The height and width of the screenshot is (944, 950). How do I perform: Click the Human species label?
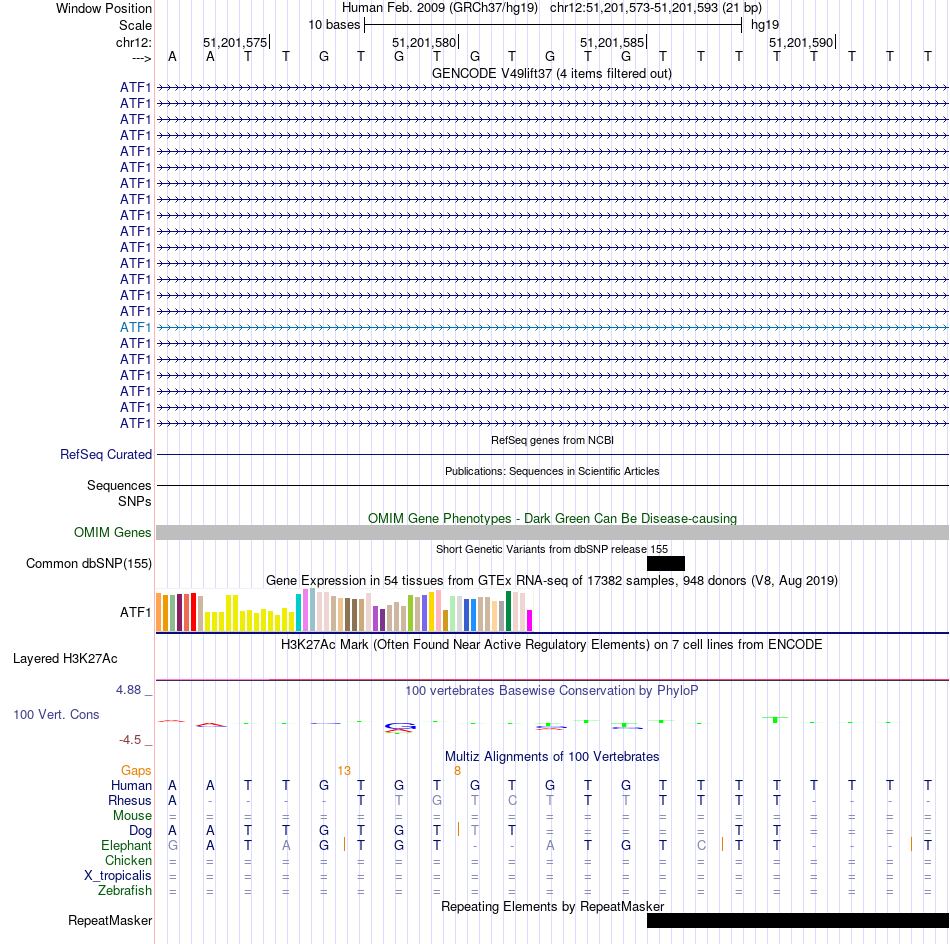pyautogui.click(x=131, y=786)
